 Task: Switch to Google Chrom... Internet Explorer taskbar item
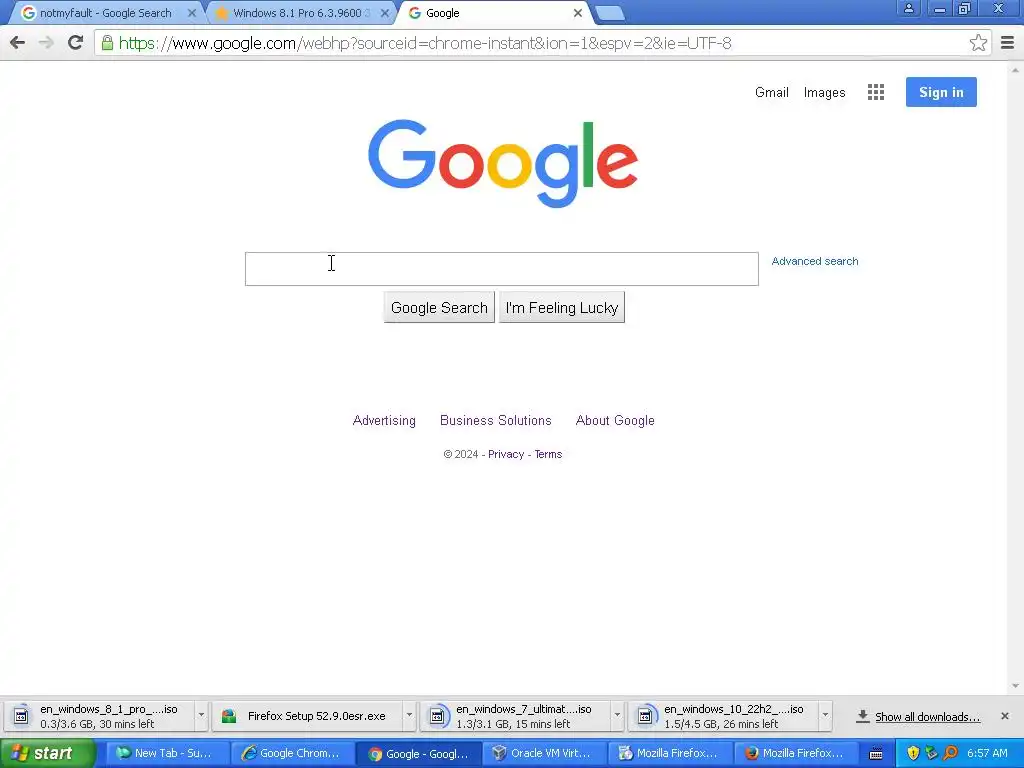click(x=293, y=754)
